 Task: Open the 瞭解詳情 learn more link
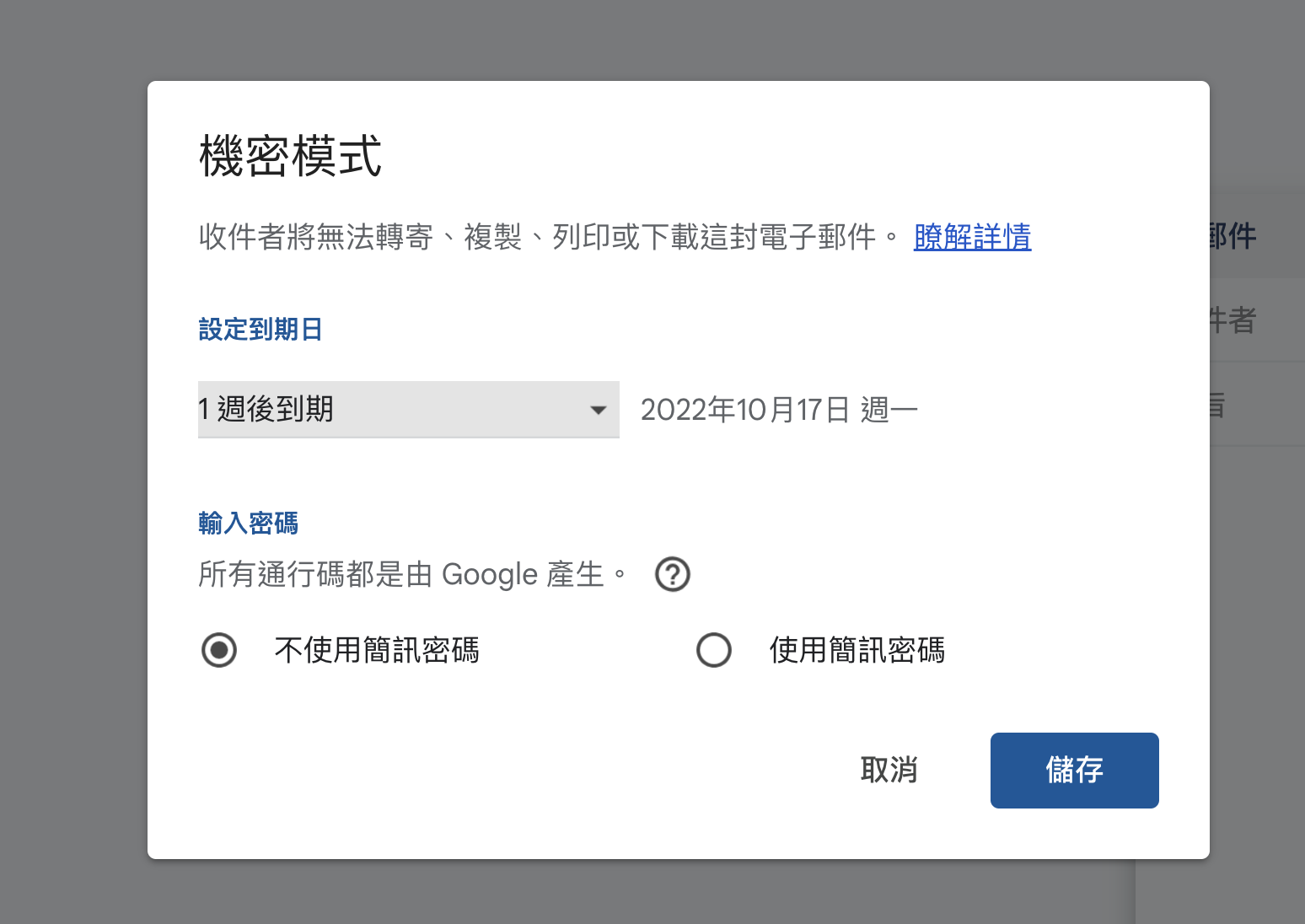[972, 237]
